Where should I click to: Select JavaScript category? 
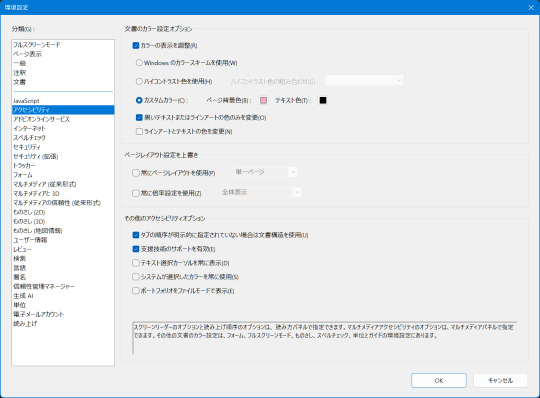click(63, 101)
